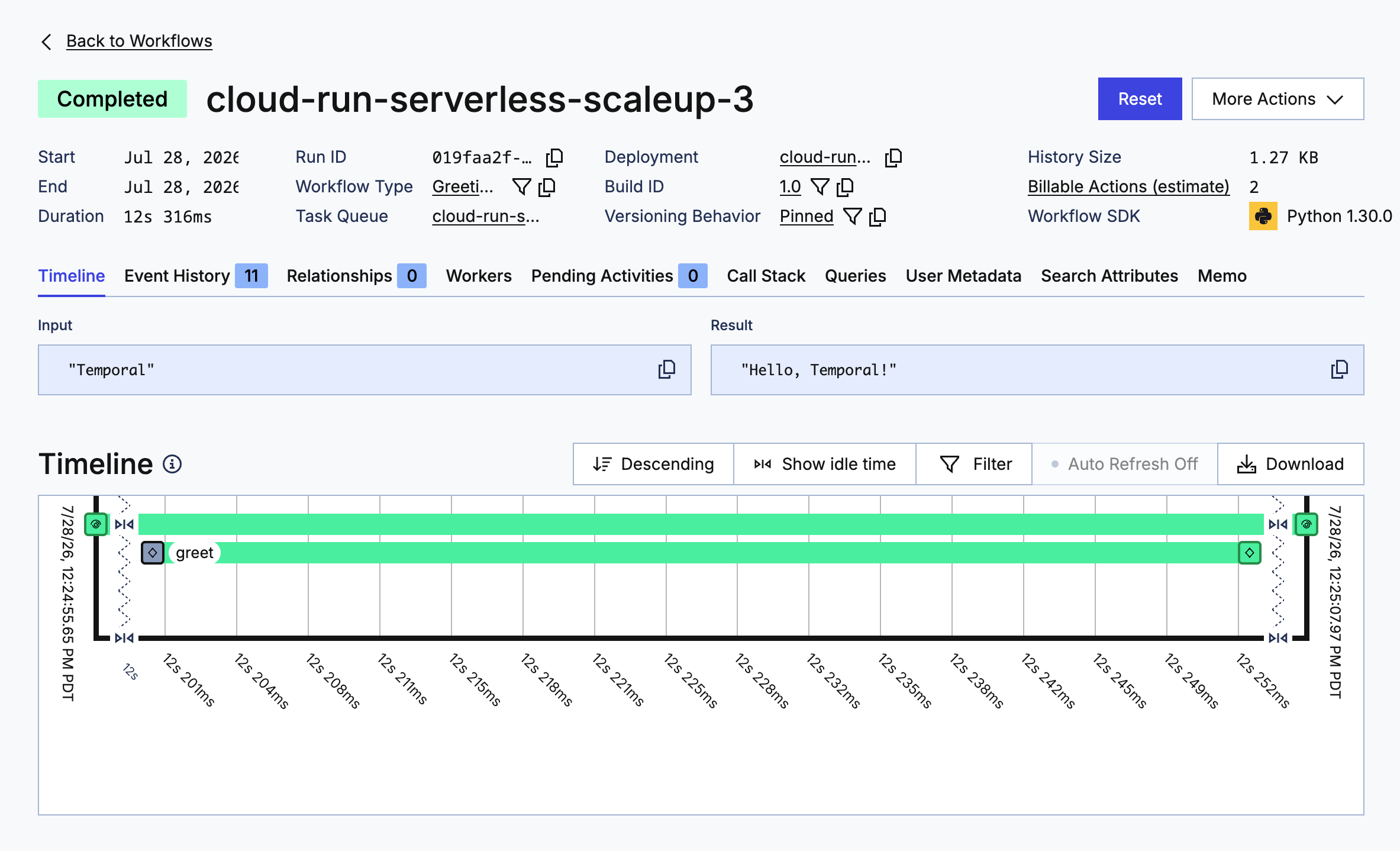Click the greet activity bar label

(195, 553)
